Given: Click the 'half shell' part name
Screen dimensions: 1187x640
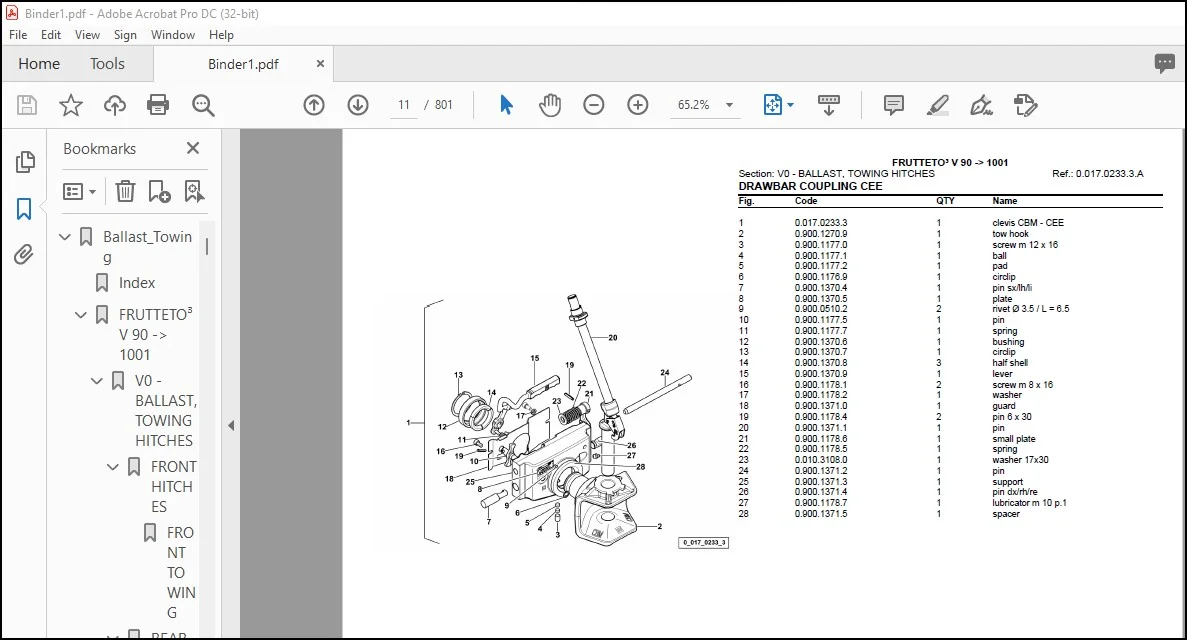Looking at the screenshot, I should tap(1010, 363).
